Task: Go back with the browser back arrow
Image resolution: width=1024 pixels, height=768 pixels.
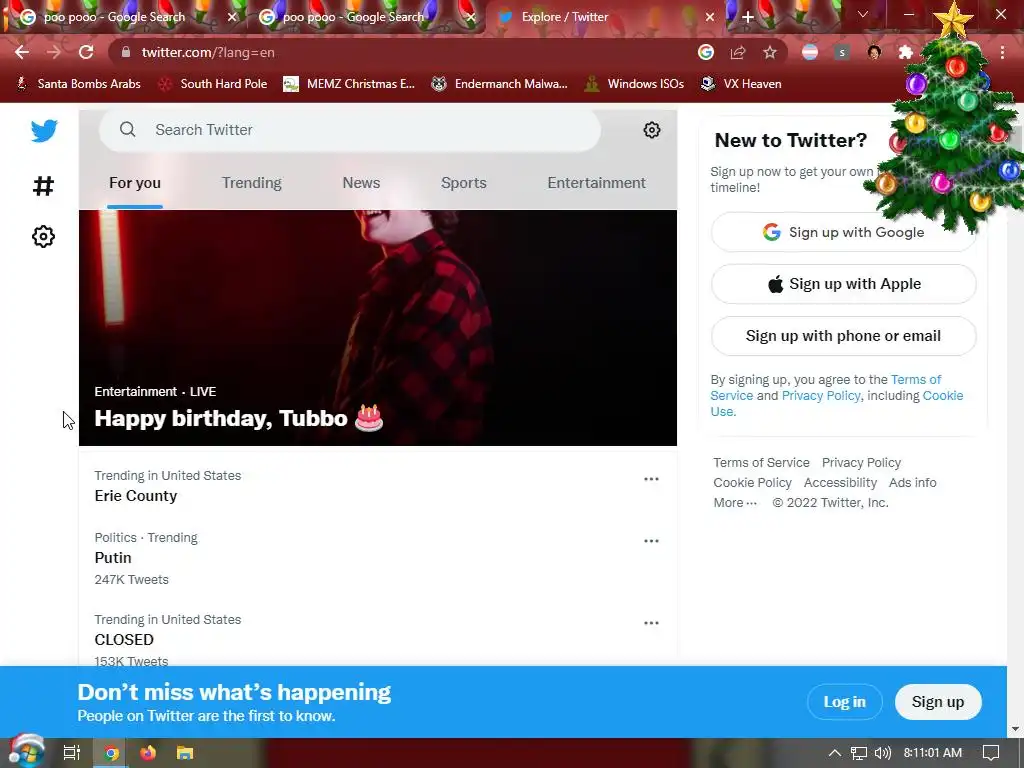Action: click(22, 52)
